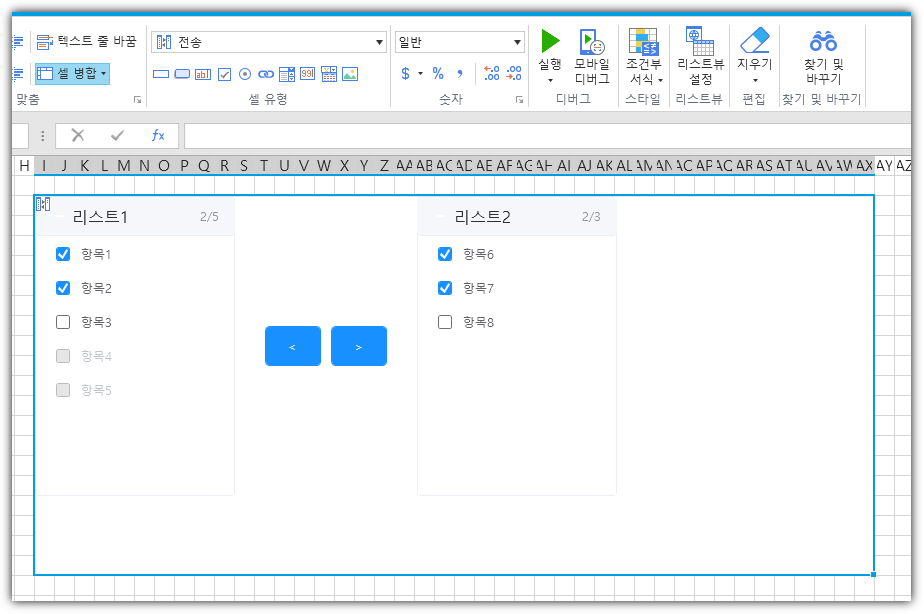Expand the 셀 병합 merge cells dropdown
The image size is (924, 614).
click(103, 74)
